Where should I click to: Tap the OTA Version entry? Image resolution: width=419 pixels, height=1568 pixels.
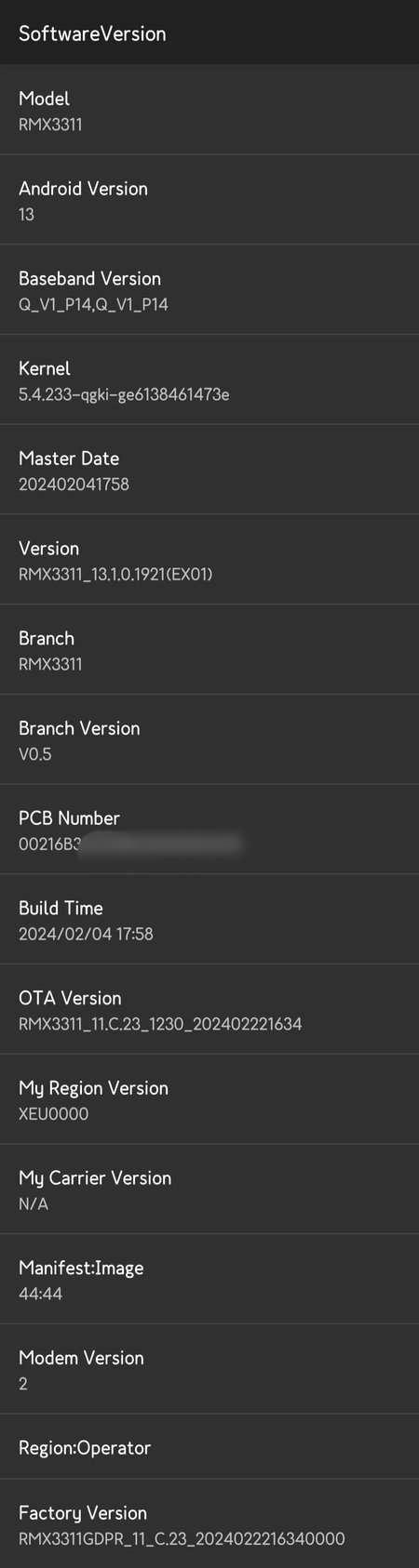click(x=209, y=1010)
